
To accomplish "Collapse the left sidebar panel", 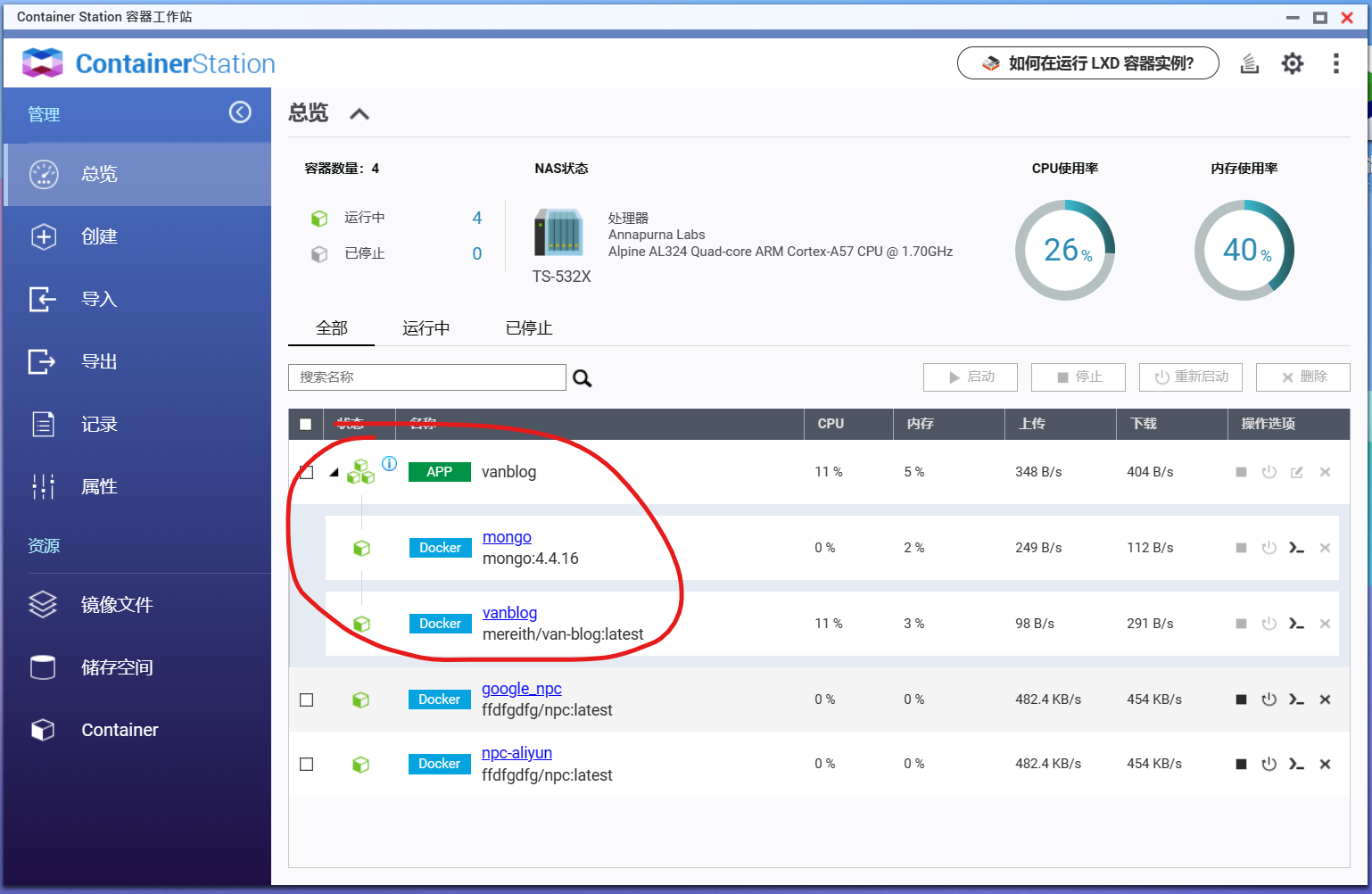I will [x=240, y=112].
